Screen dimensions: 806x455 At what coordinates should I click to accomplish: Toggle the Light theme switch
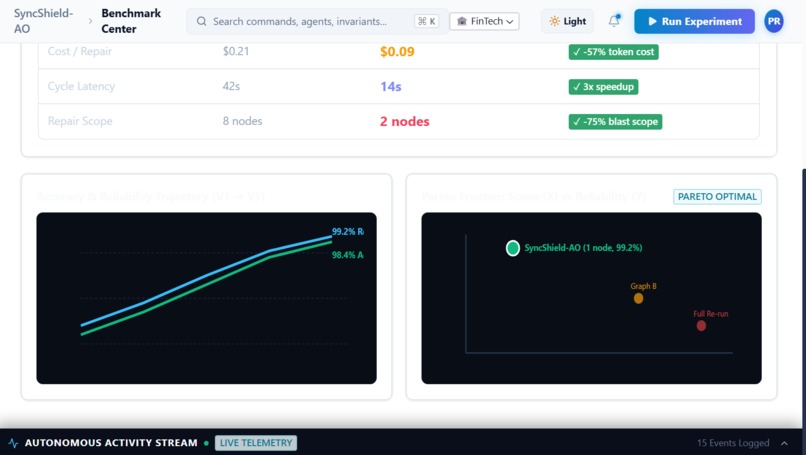click(567, 21)
